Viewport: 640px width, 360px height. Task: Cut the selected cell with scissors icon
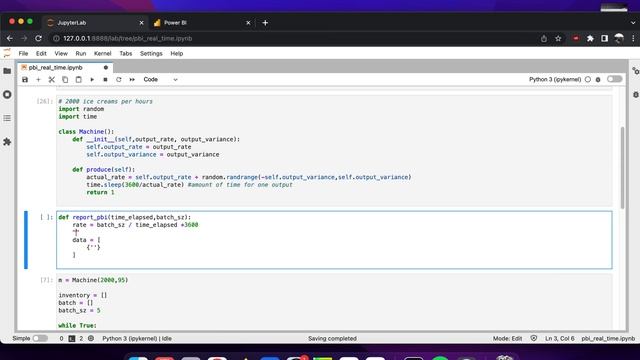click(51, 80)
